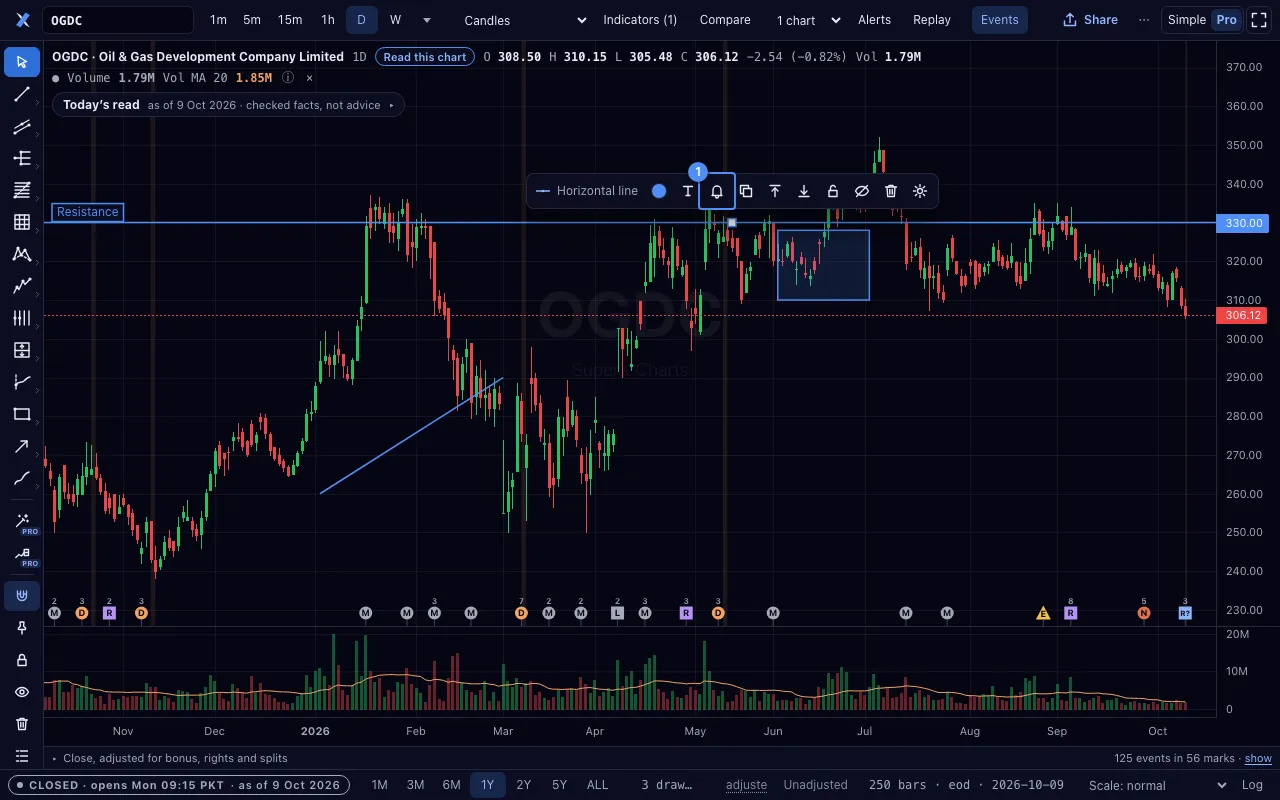
Task: Toggle the Events button in toolbar
Action: pyautogui.click(x=999, y=20)
